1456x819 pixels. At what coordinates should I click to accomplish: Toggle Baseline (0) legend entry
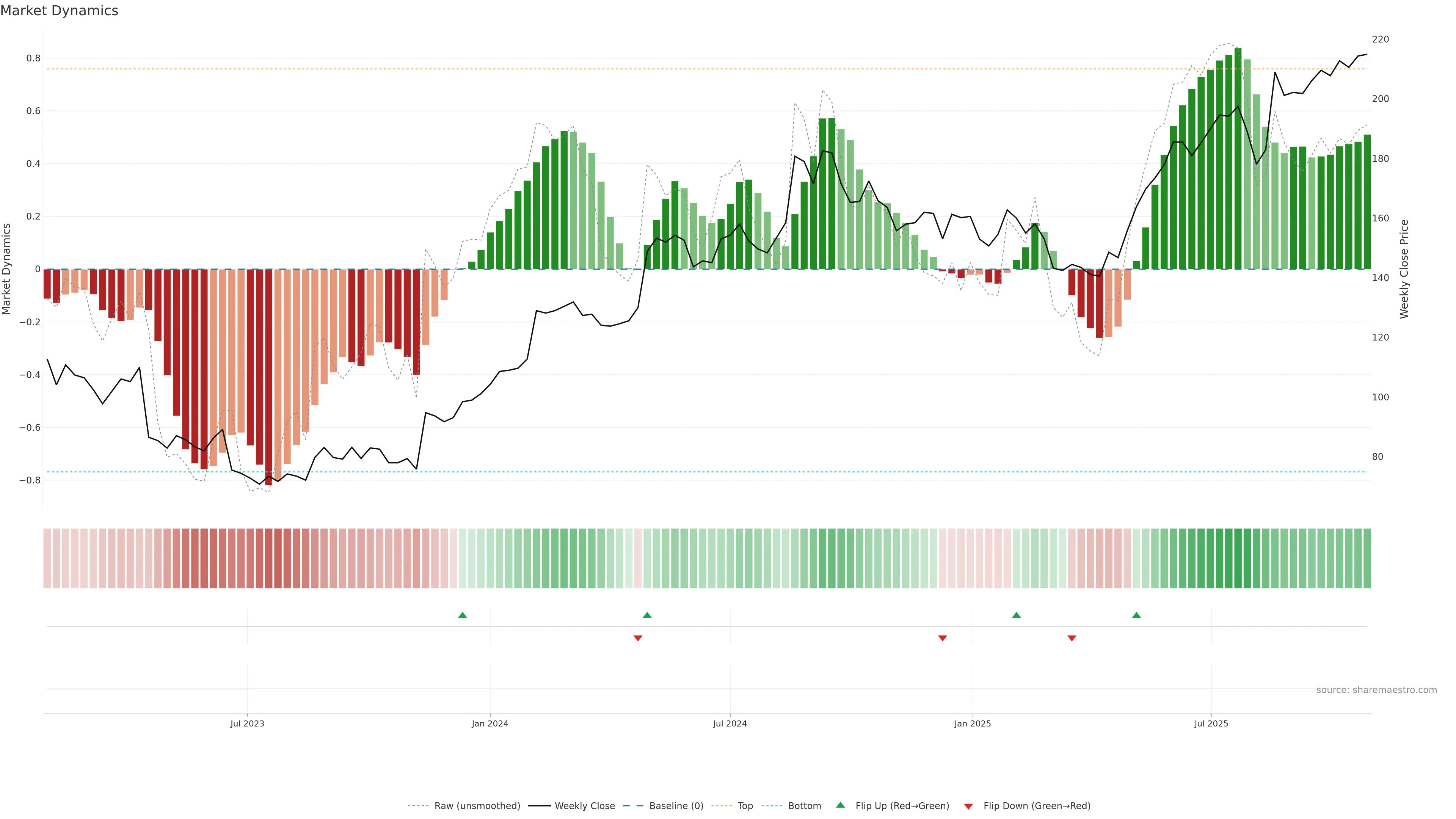click(x=676, y=806)
